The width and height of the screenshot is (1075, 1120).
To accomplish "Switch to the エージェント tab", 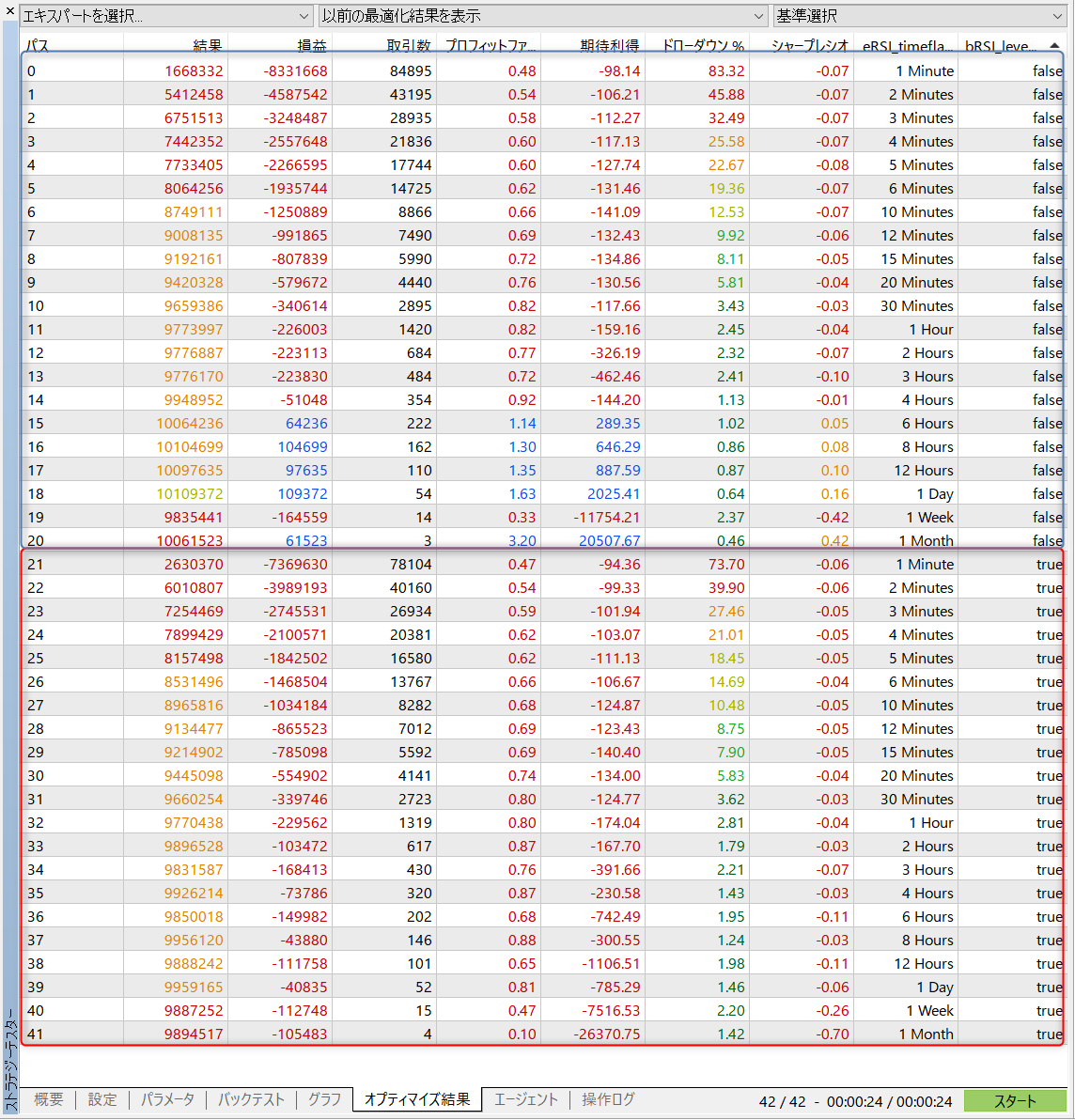I will 525,1099.
